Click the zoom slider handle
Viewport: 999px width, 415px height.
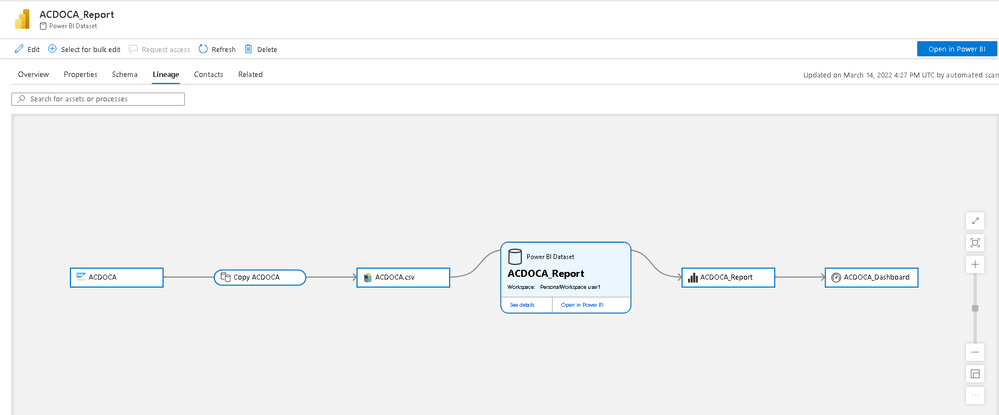point(975,309)
